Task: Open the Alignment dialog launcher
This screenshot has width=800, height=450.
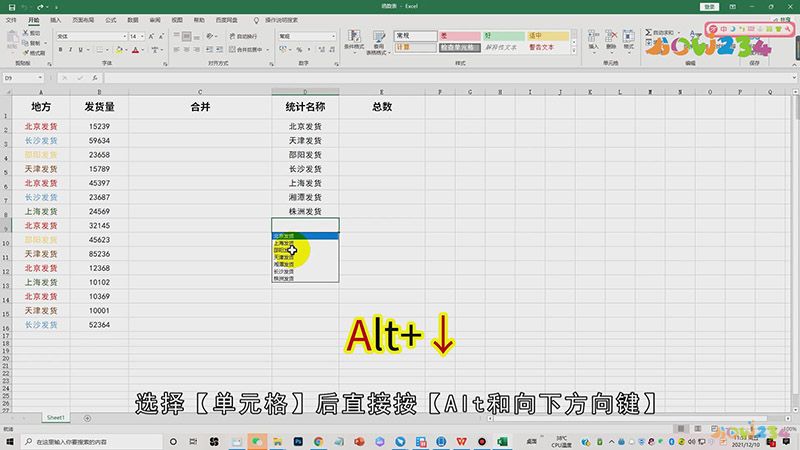Action: point(271,64)
